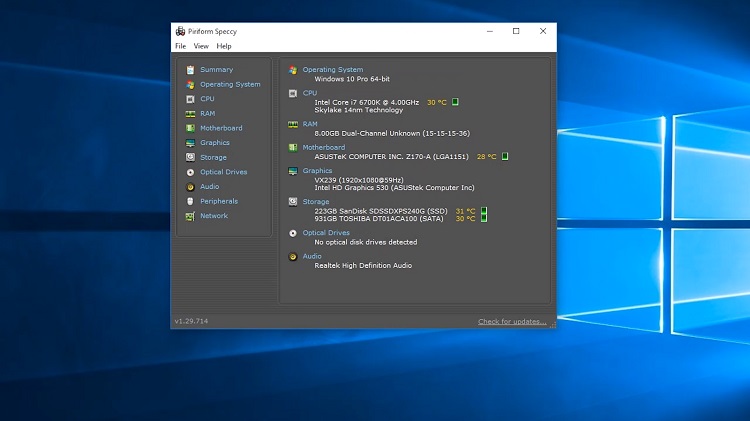This screenshot has width=750, height=421.
Task: Open the Help menu
Action: (x=224, y=46)
